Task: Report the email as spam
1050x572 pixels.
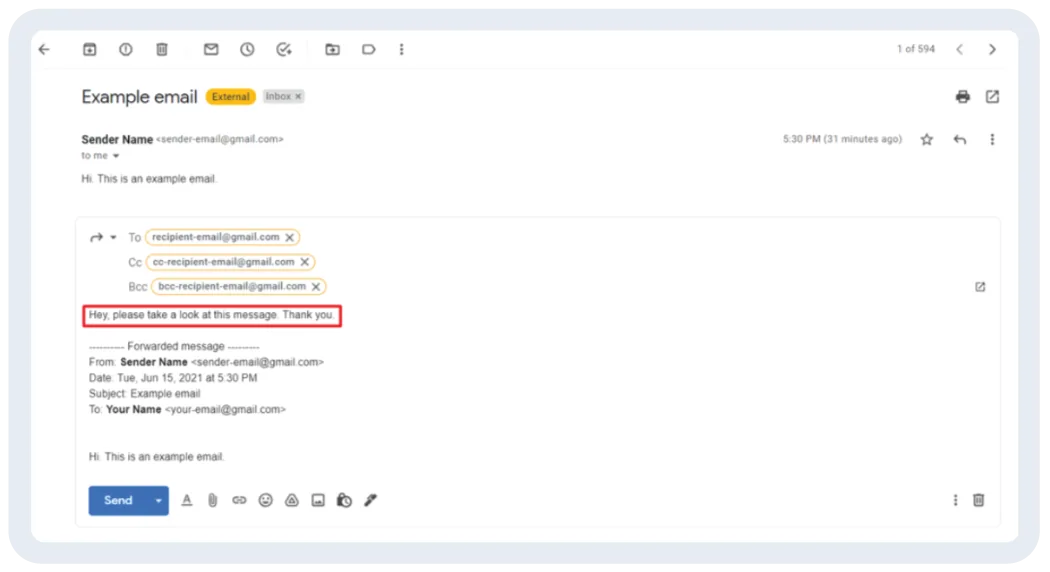Action: click(125, 50)
